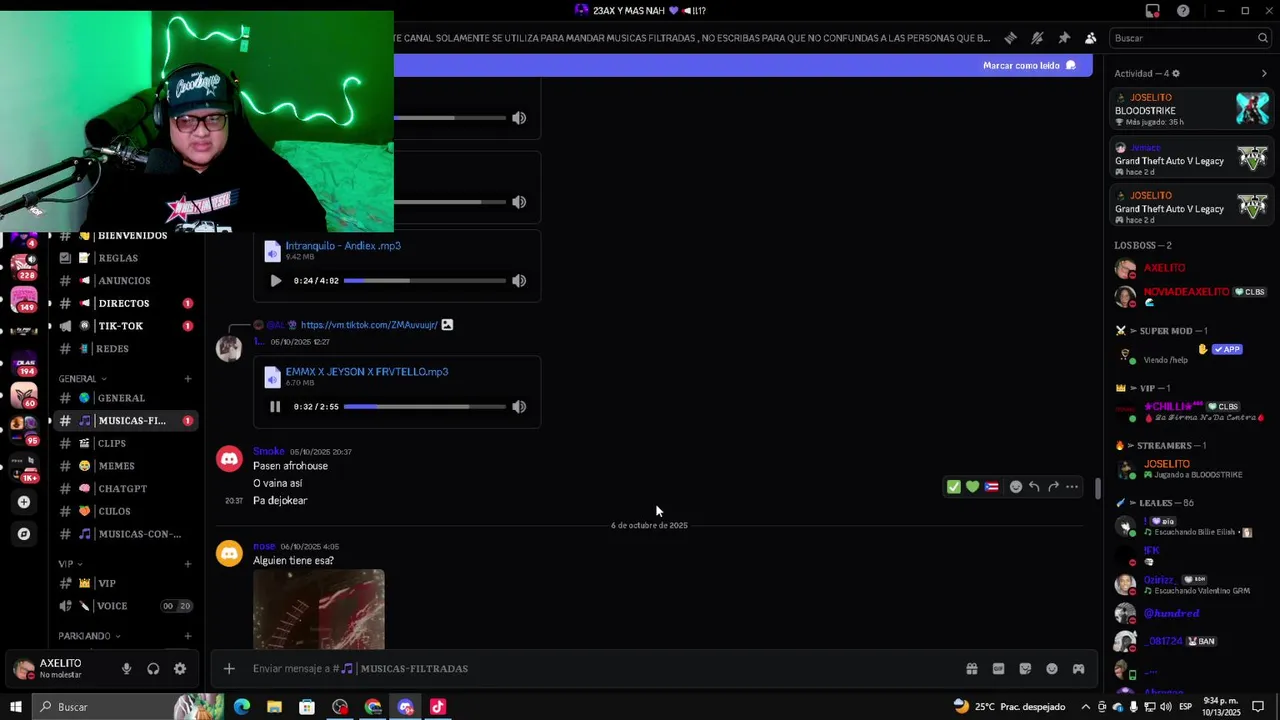
Task: Select the DIRECTOS channel
Action: 125,303
